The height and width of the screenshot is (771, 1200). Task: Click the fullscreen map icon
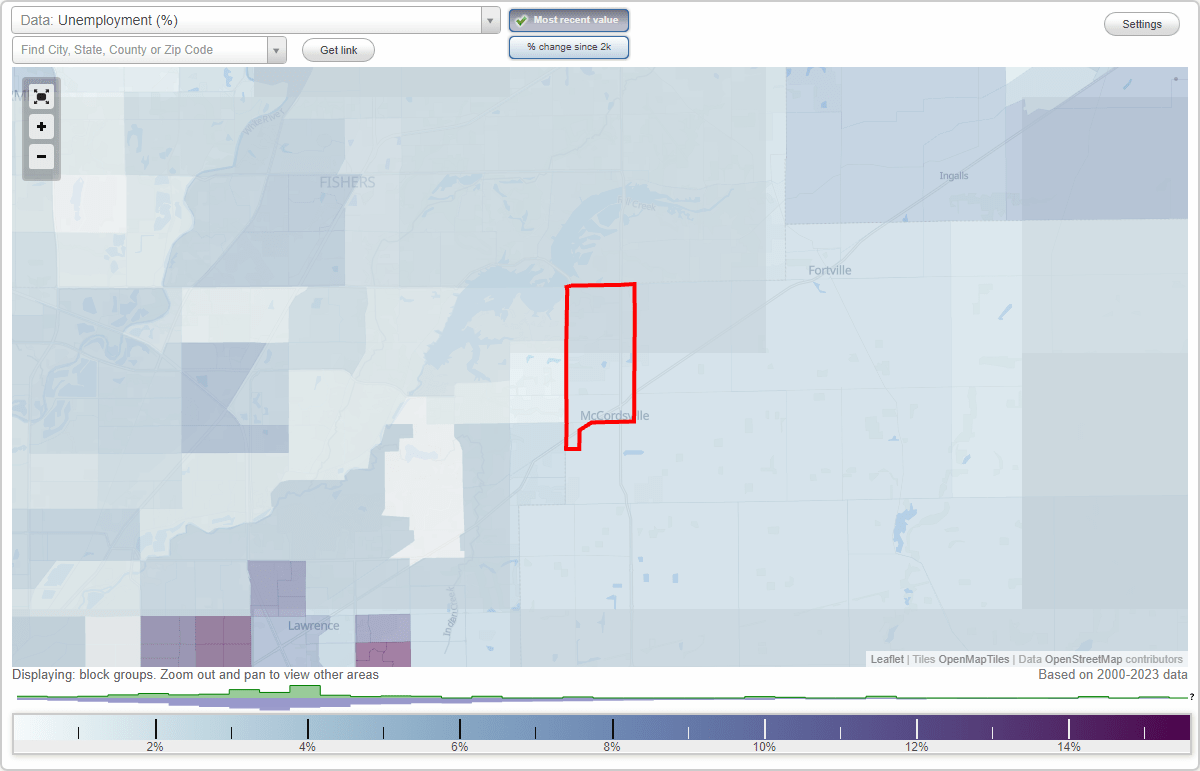pyautogui.click(x=41, y=96)
